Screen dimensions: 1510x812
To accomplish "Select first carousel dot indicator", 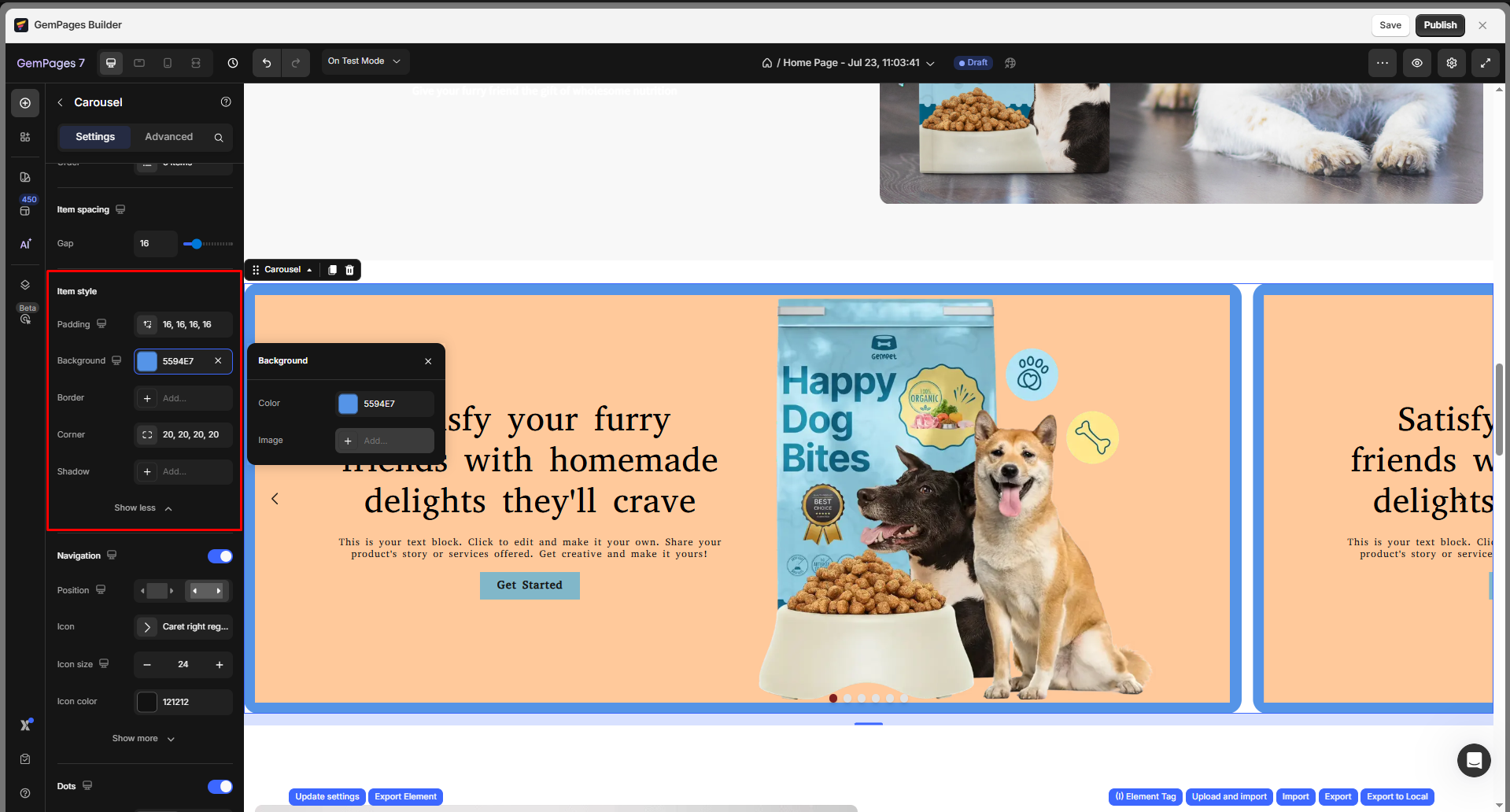I will tap(833, 698).
